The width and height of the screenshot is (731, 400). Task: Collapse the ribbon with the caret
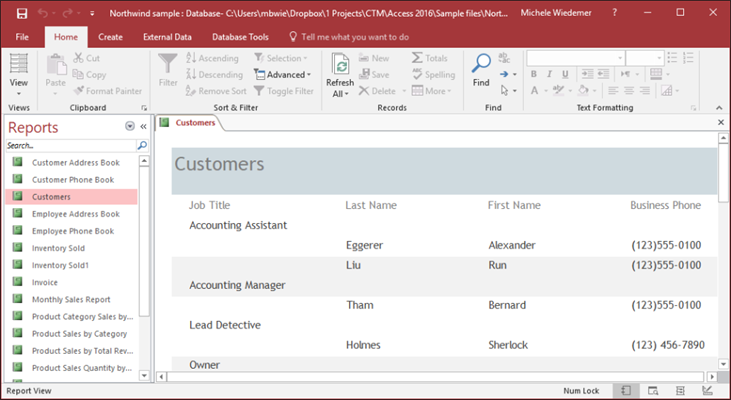719,108
